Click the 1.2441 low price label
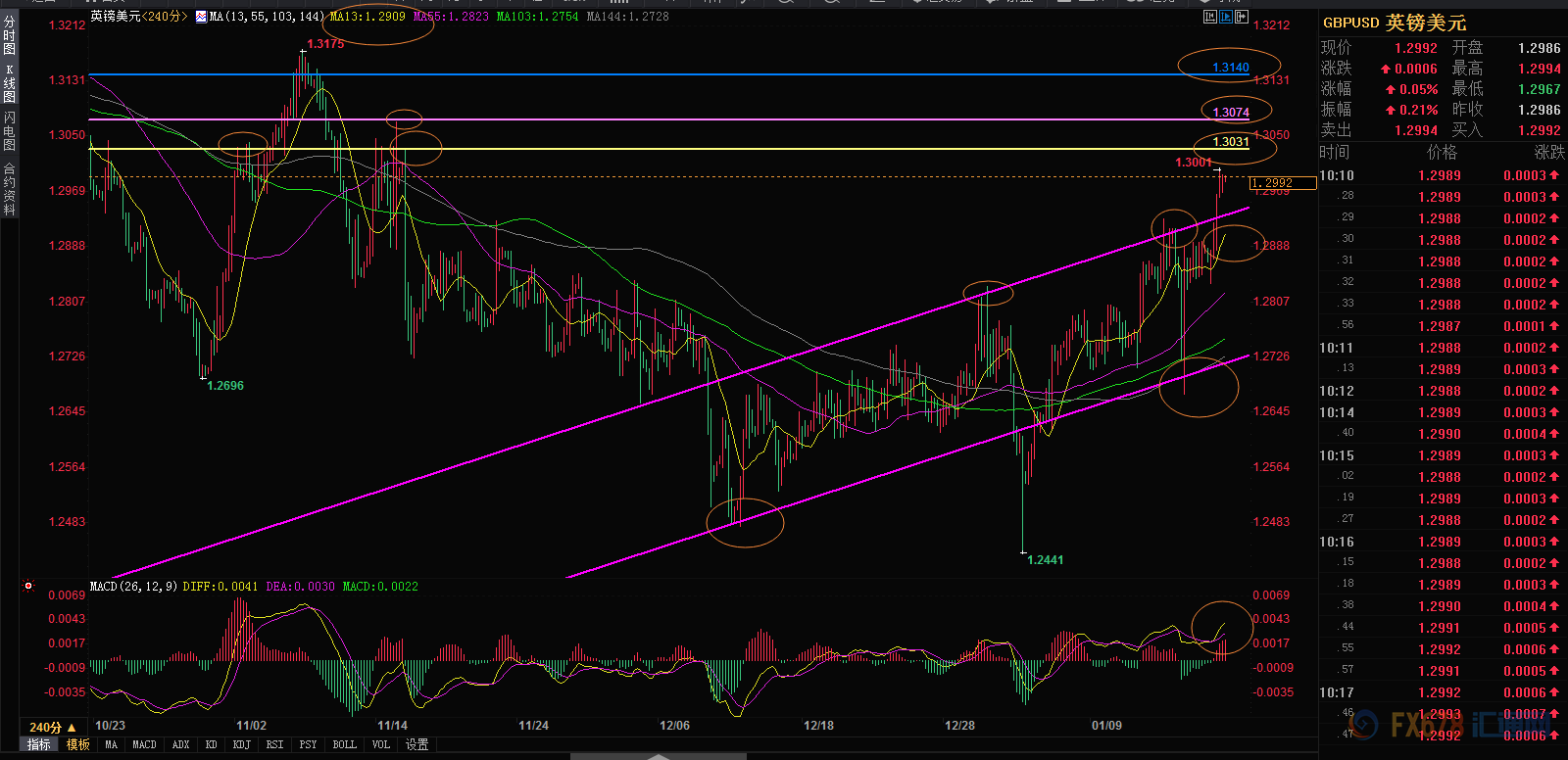 pyautogui.click(x=1045, y=560)
